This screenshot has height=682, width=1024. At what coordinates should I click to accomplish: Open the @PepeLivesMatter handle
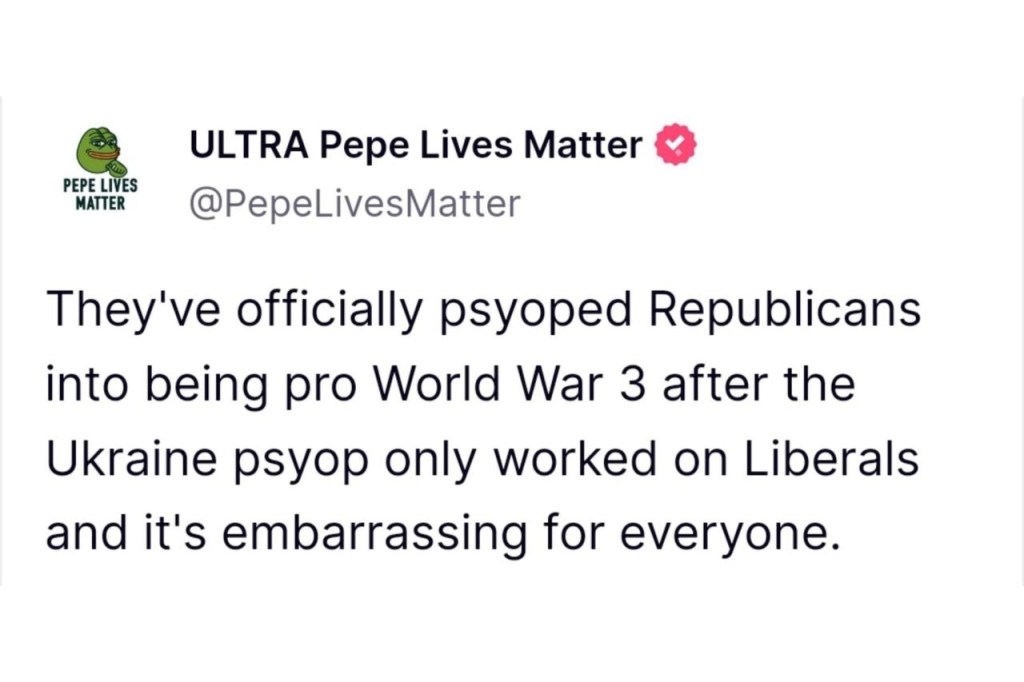(355, 204)
